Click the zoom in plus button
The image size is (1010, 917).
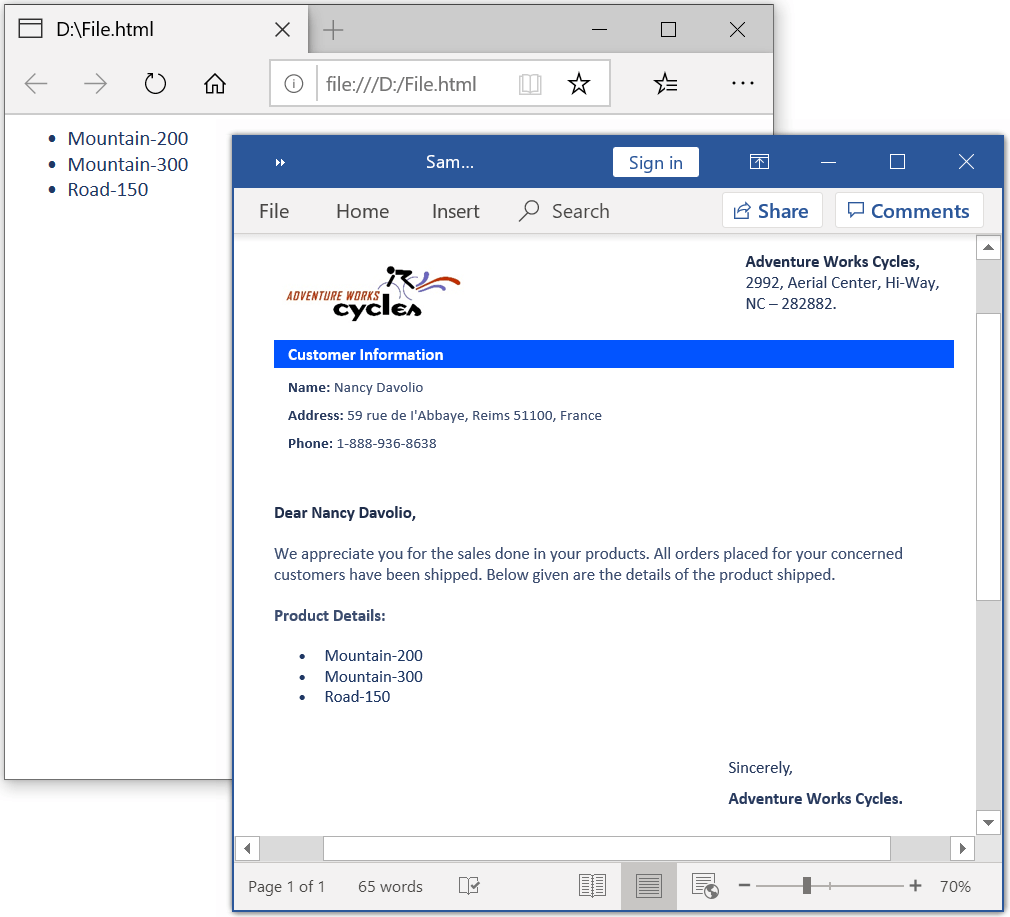click(x=915, y=886)
